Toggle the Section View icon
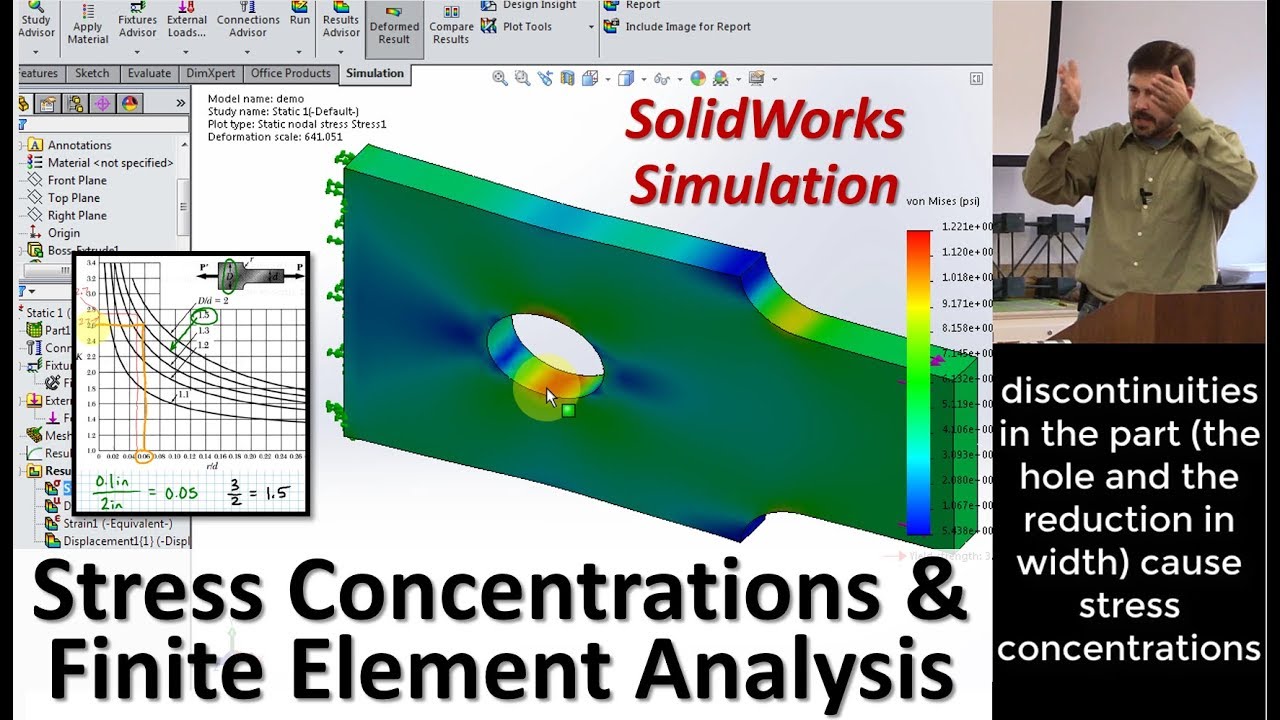1280x720 pixels. (567, 78)
